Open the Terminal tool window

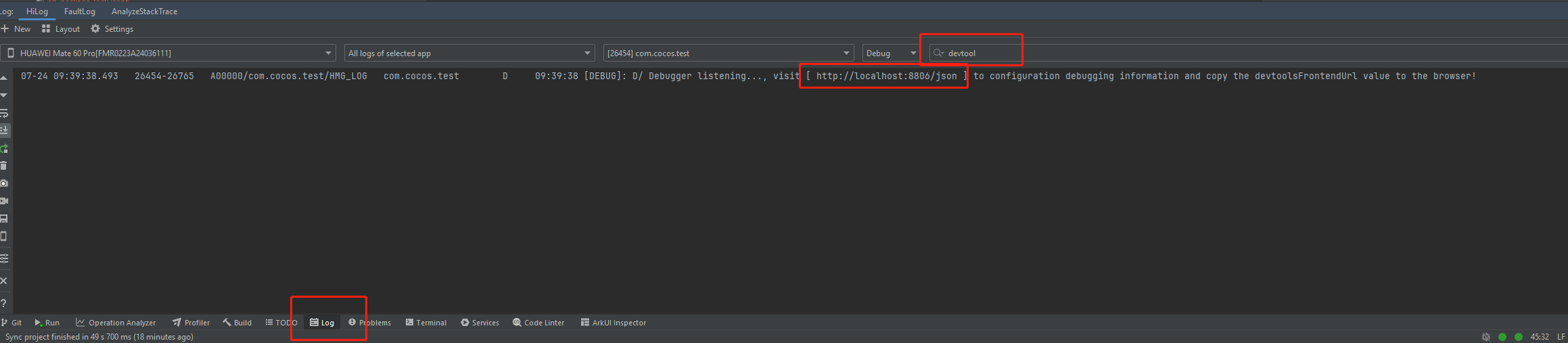click(x=426, y=323)
